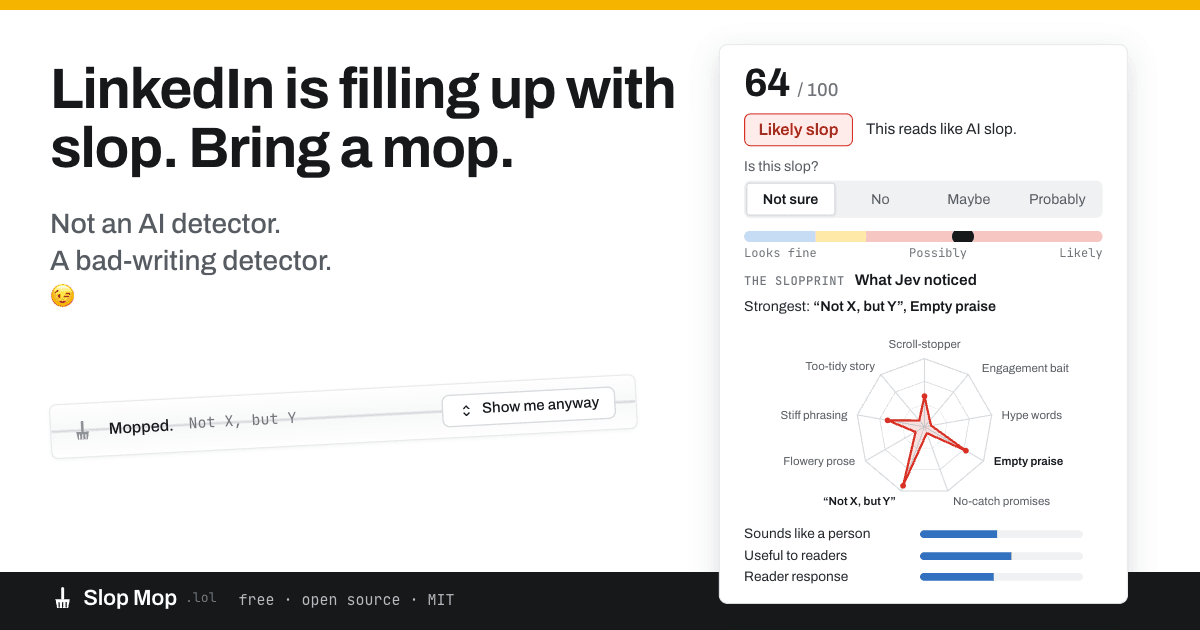The image size is (1200, 630).
Task: Click This reads like AI slop. text
Action: [941, 129]
